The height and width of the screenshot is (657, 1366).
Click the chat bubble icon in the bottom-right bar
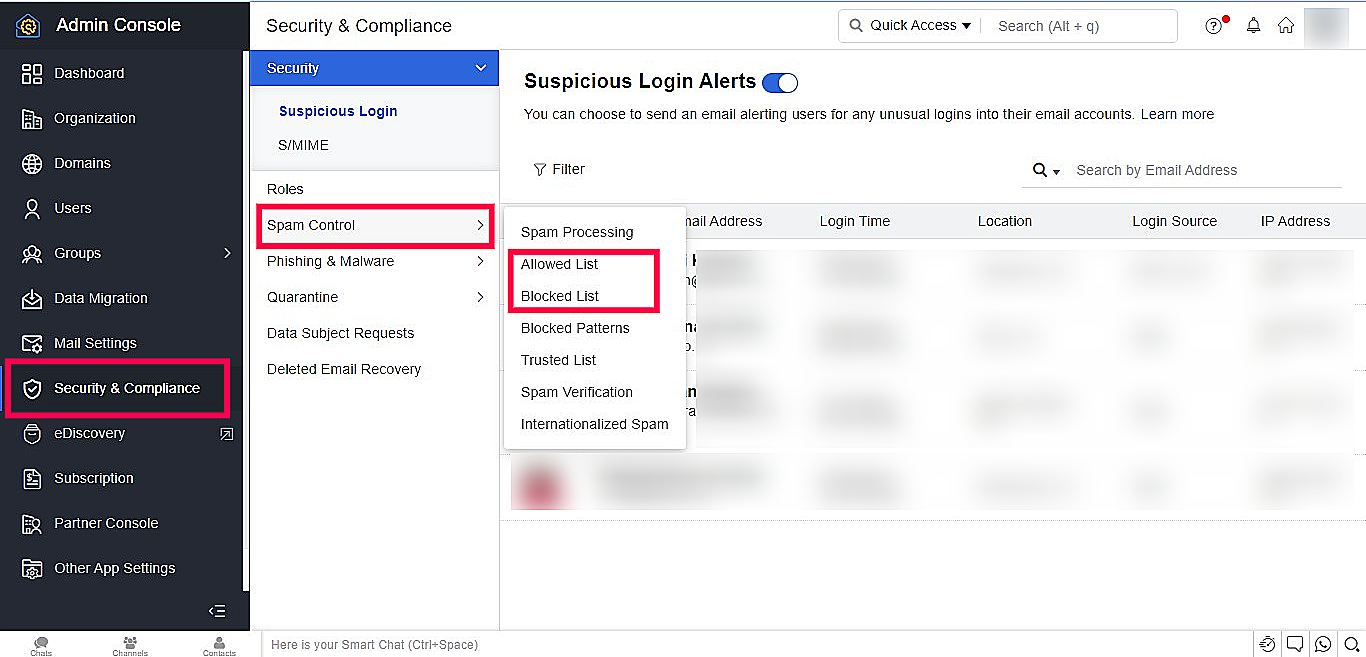[1295, 644]
